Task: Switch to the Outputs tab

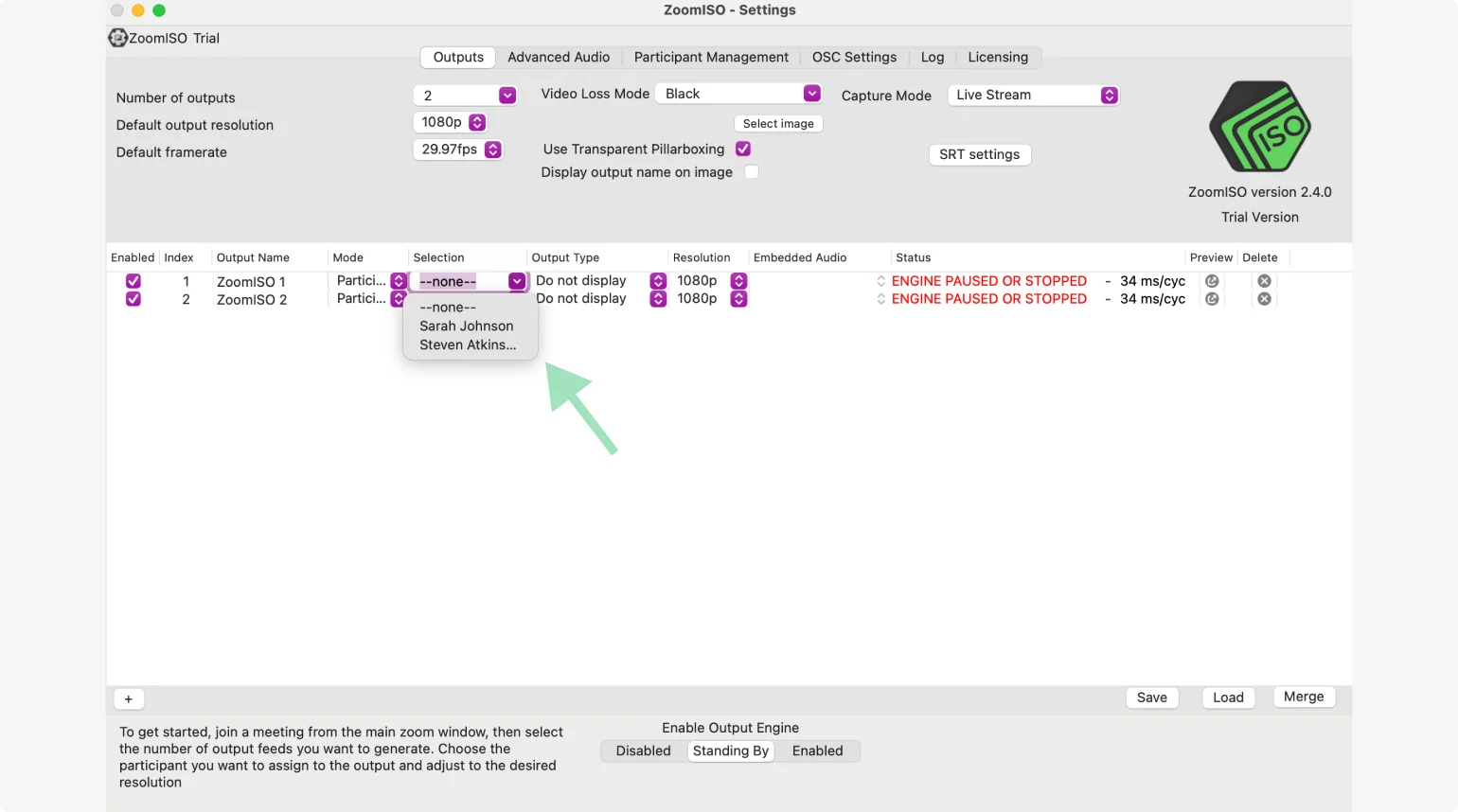Action: click(458, 57)
